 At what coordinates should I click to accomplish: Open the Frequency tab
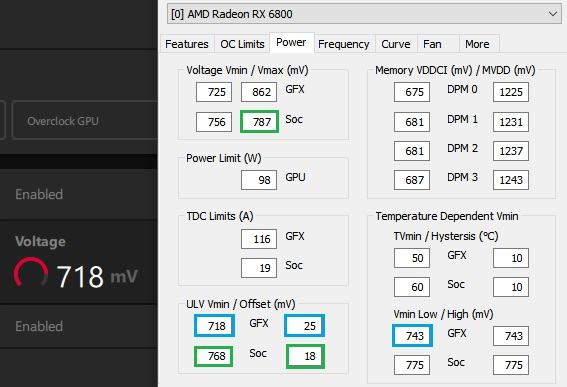(x=344, y=44)
